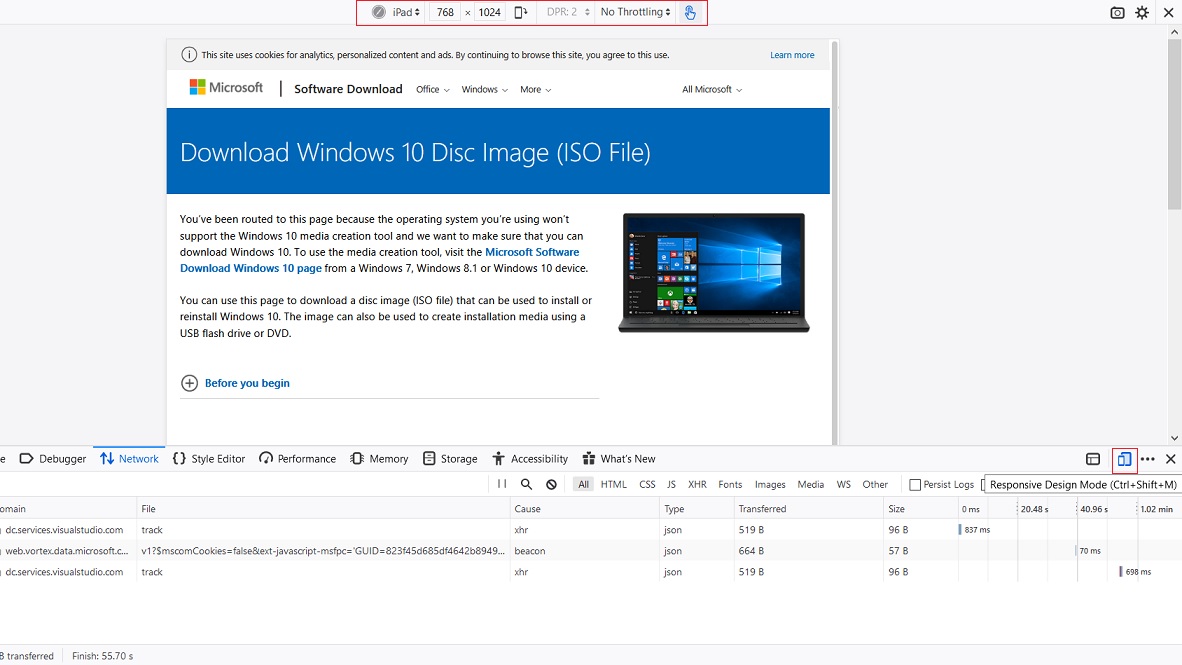This screenshot has height=665, width=1182.
Task: Open Microsoft Software Download Windows 10 page link
Action: [x=380, y=260]
